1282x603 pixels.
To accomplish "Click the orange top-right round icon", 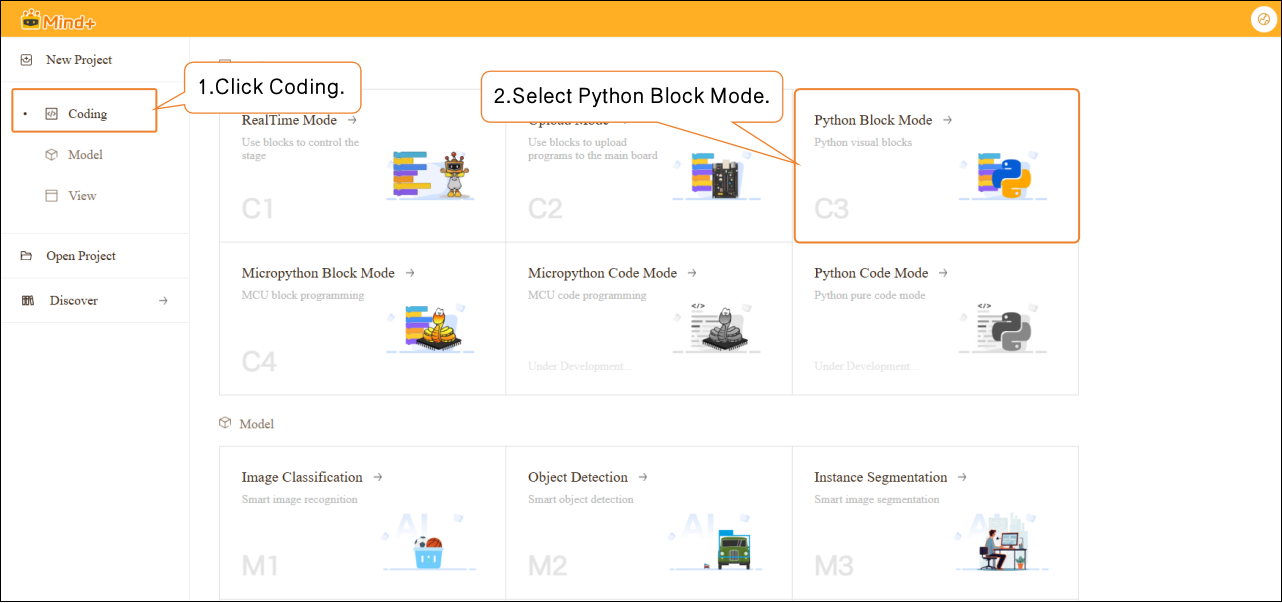I will (x=1261, y=19).
